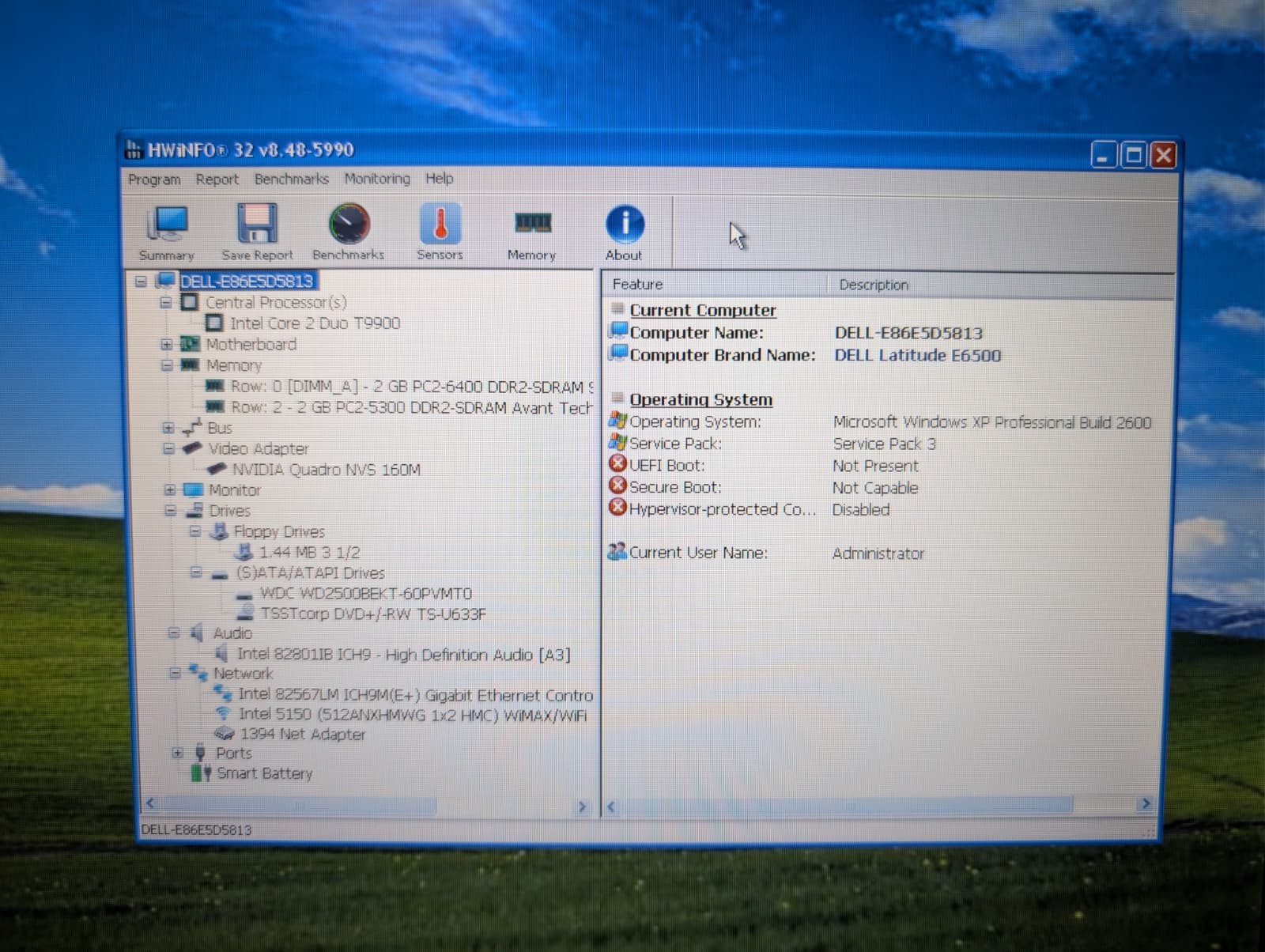Click the Description column header

(1001, 285)
